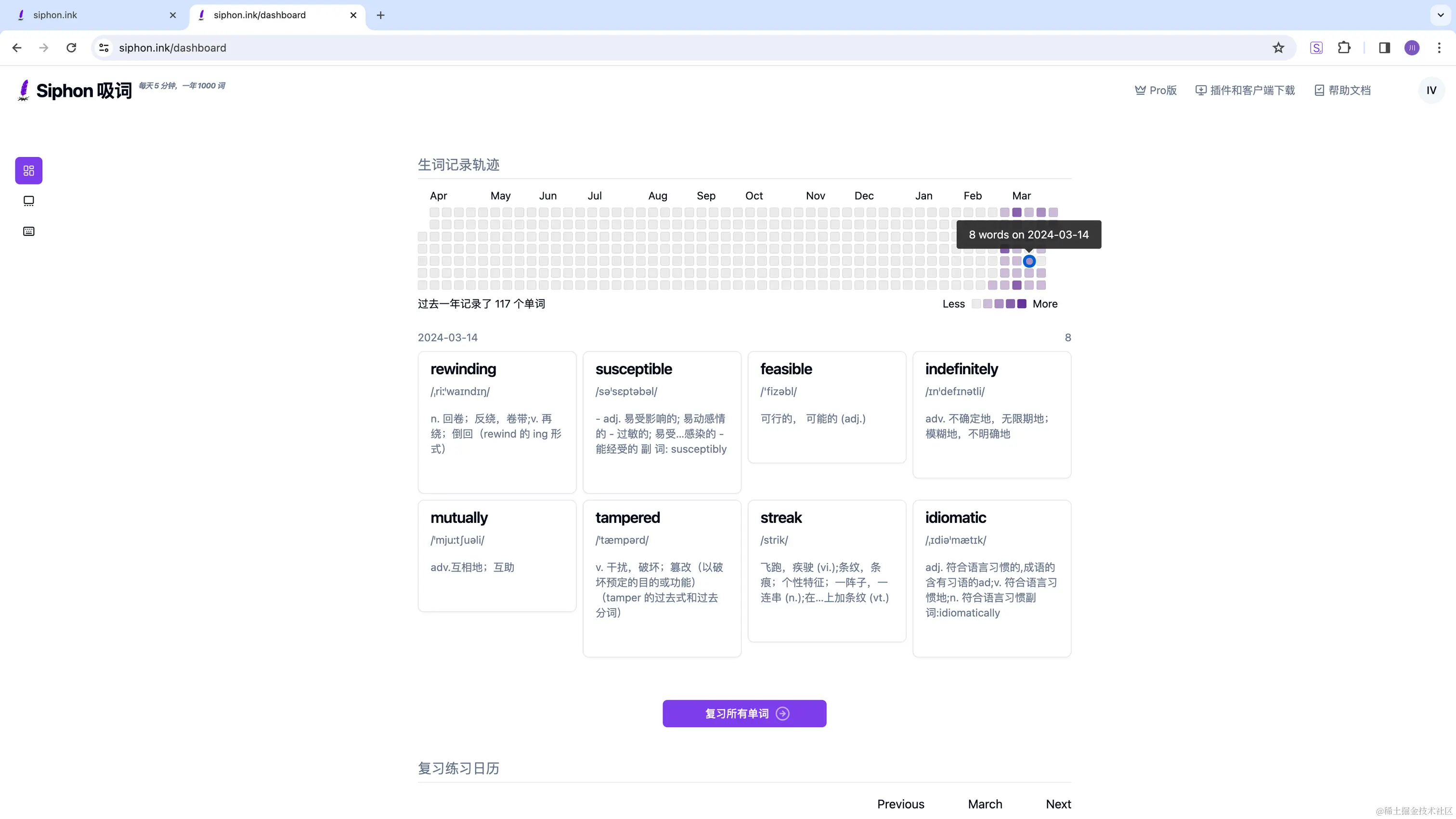Open the keyboard practice icon in sidebar
This screenshot has width=1456, height=819.
pyautogui.click(x=29, y=231)
